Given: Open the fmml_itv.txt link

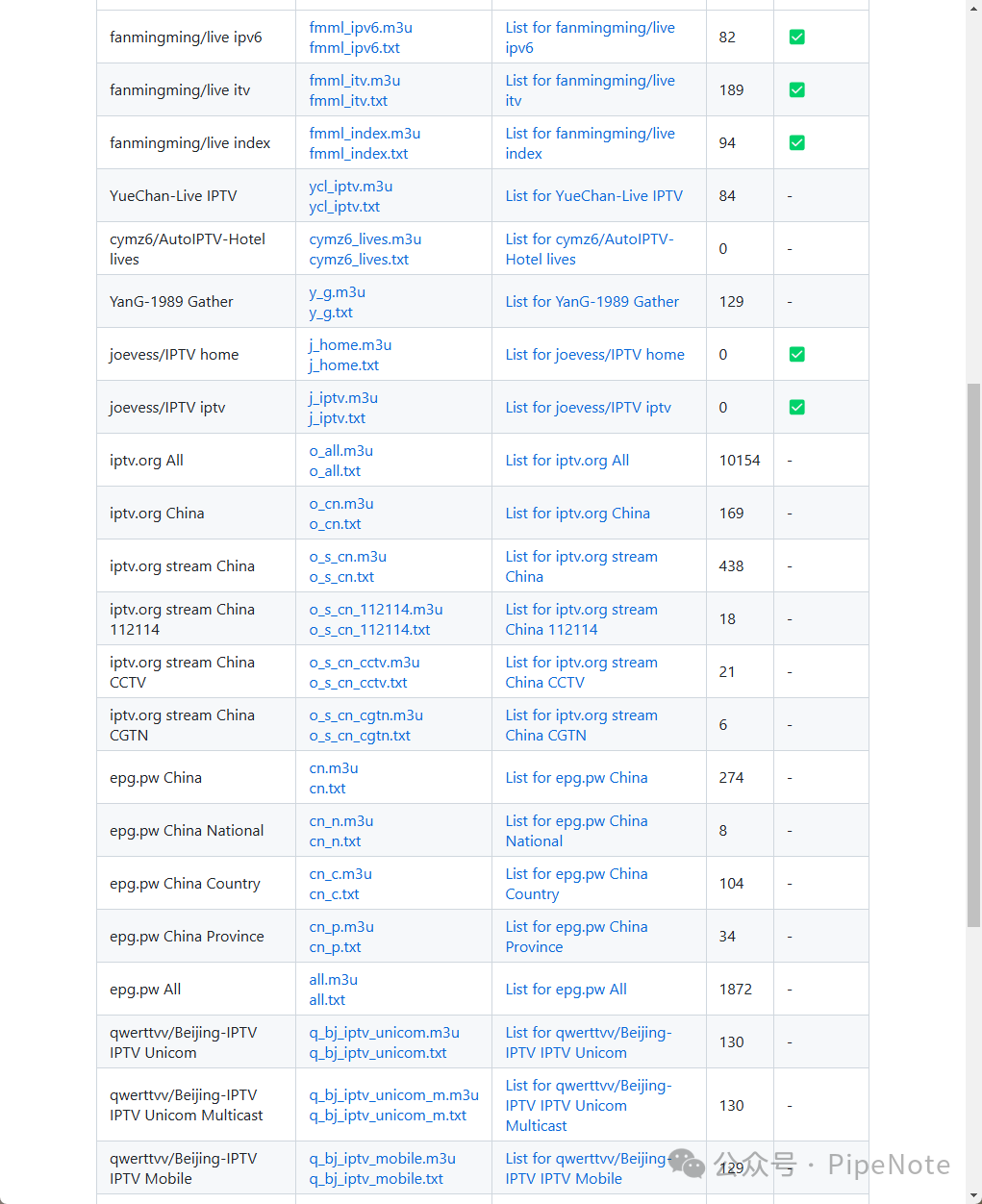Looking at the screenshot, I should (x=347, y=100).
